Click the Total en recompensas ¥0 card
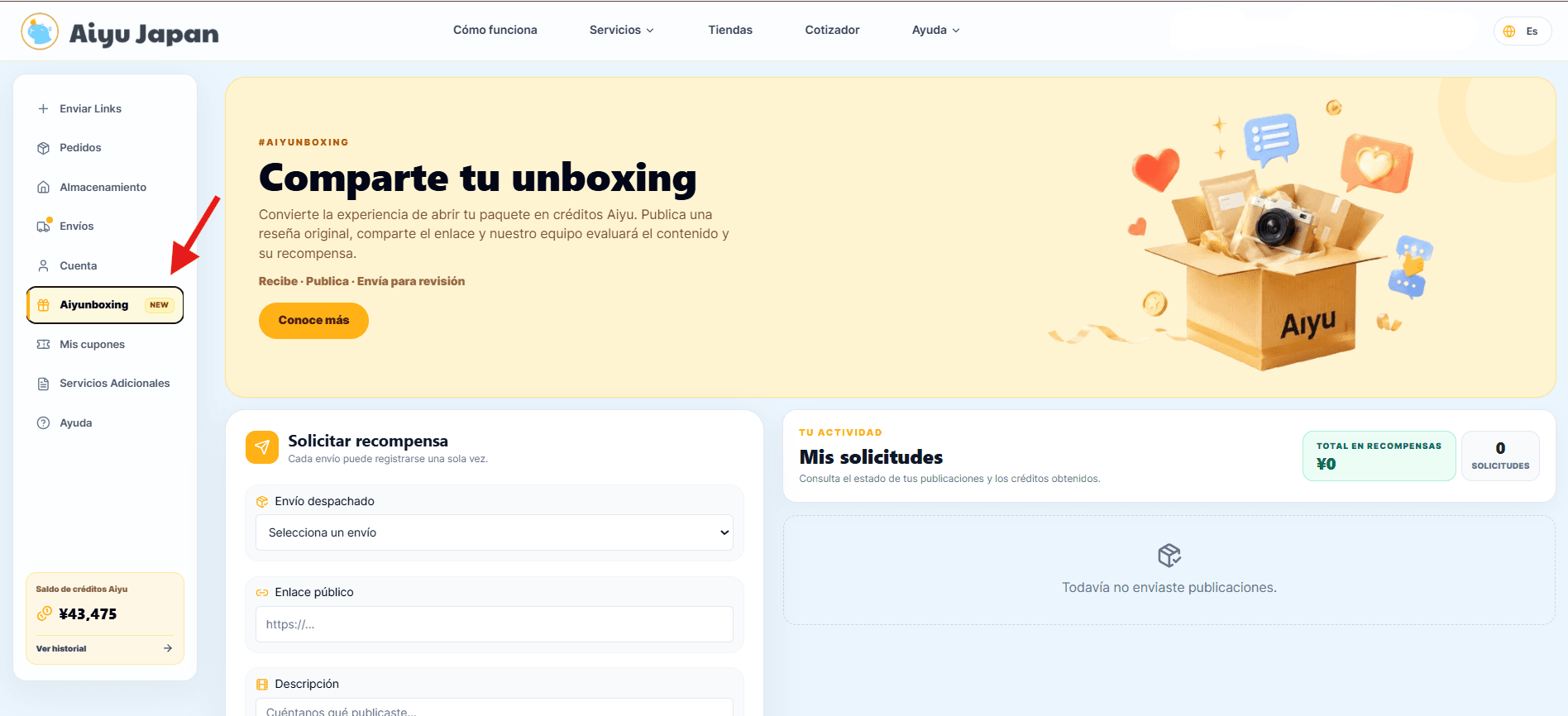 click(1379, 456)
